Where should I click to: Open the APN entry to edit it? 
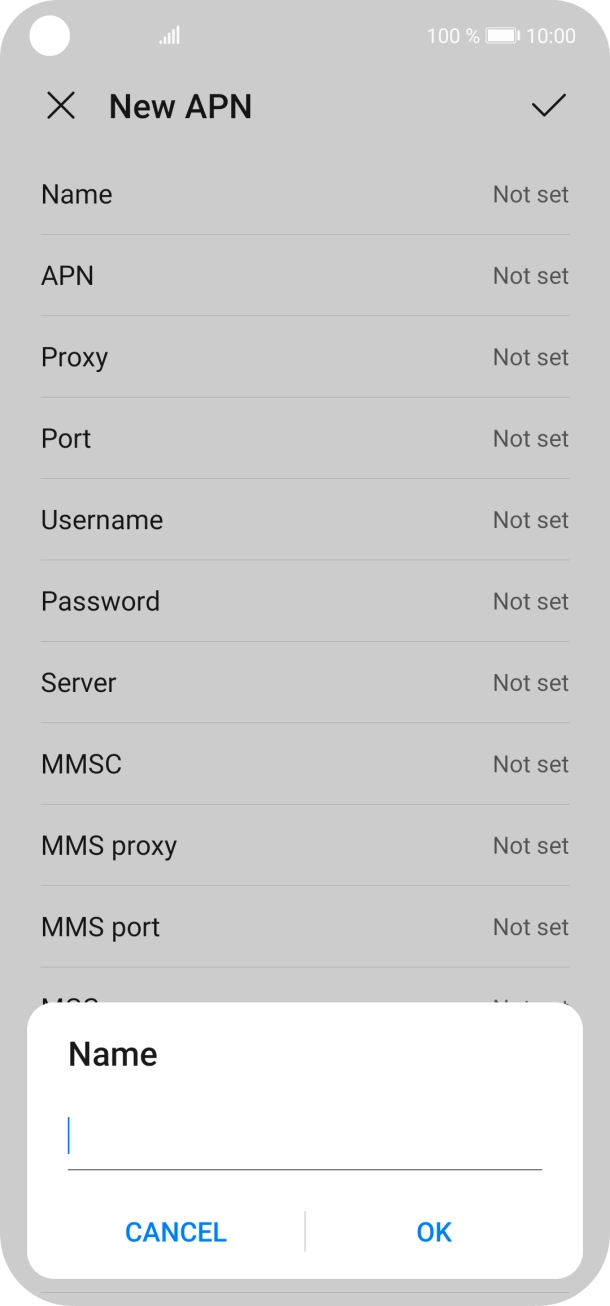pos(305,275)
